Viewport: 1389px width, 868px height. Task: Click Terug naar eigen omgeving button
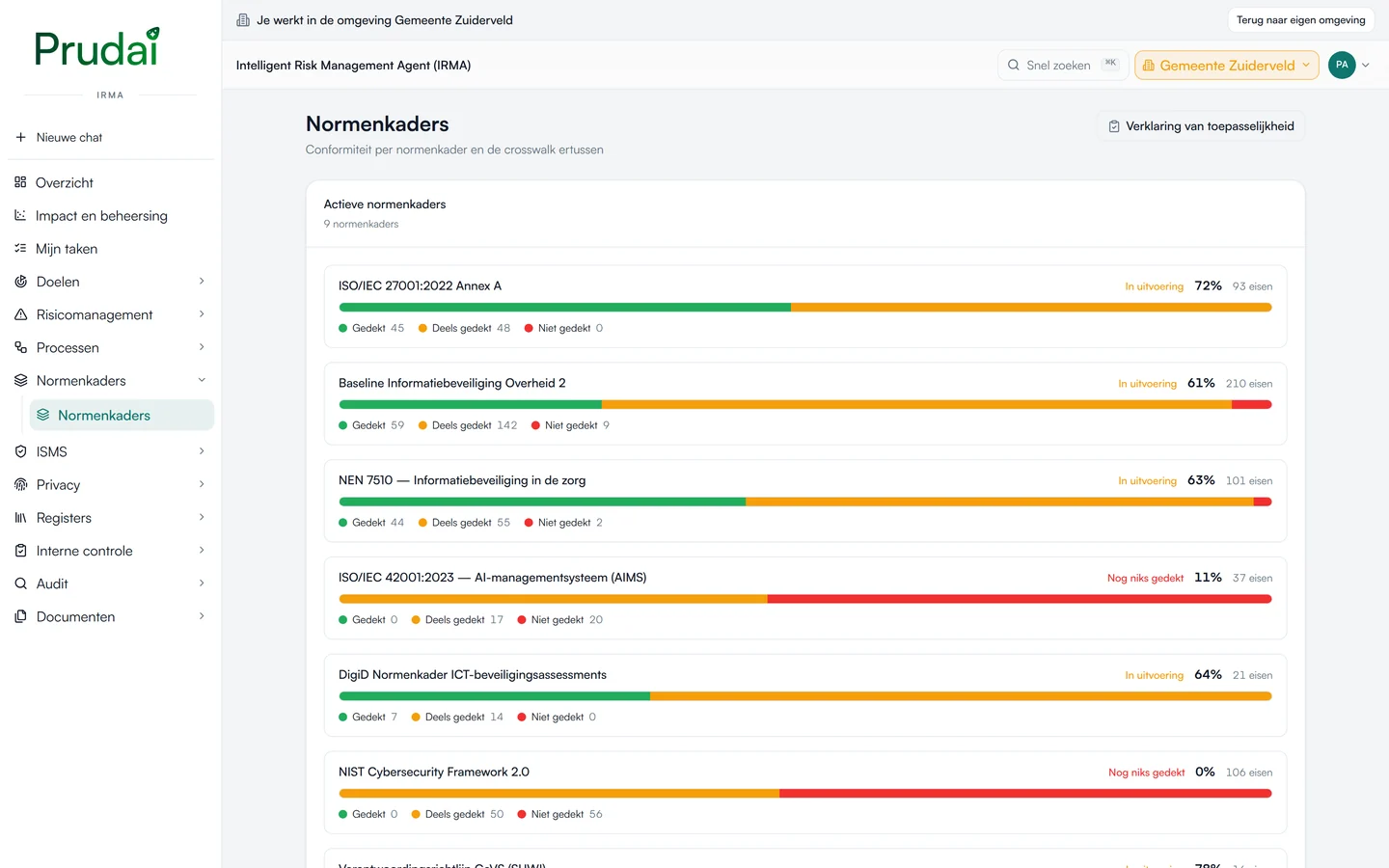[x=1300, y=20]
